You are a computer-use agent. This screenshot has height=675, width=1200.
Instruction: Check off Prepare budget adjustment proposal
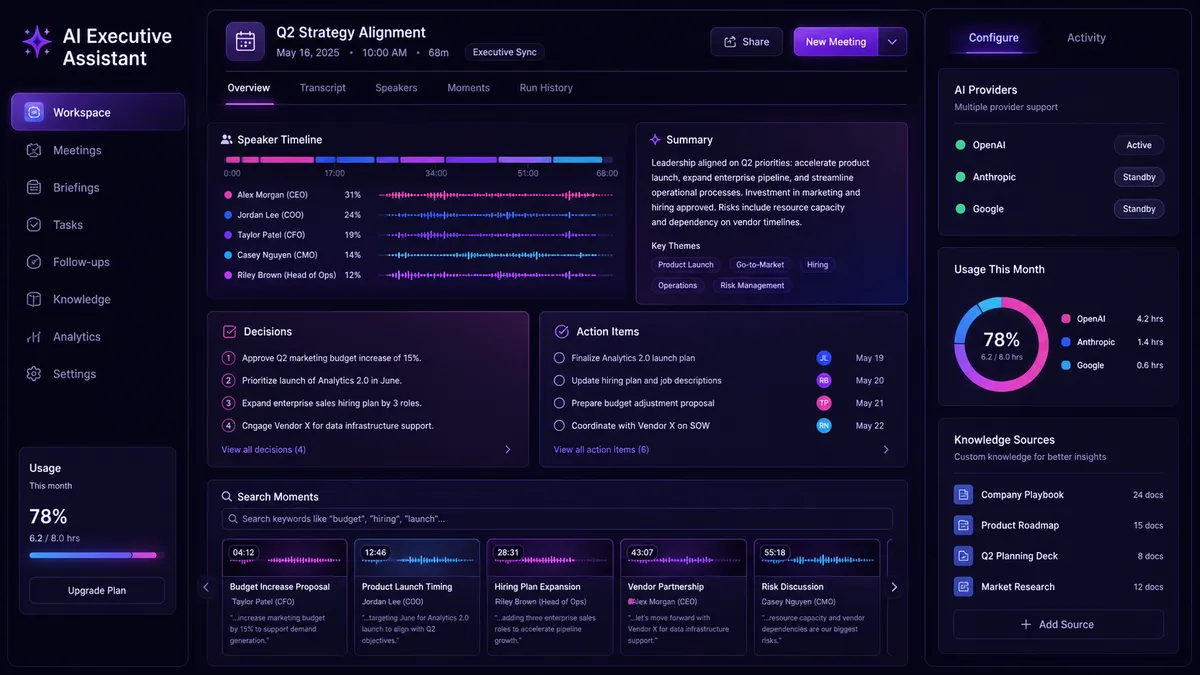click(559, 403)
